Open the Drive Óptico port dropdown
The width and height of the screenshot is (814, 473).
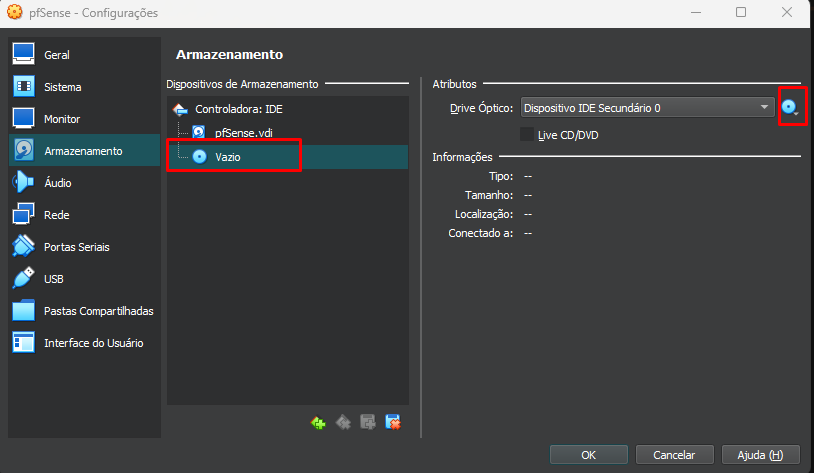pyautogui.click(x=647, y=108)
